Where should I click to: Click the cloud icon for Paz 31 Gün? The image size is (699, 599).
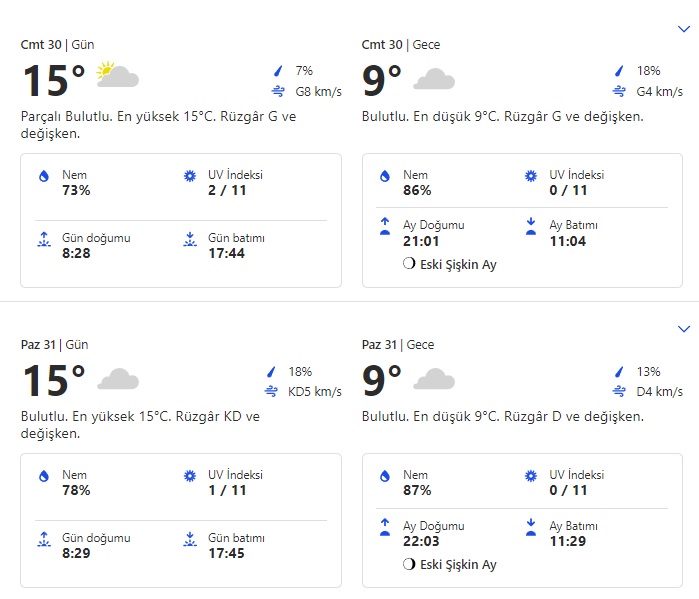(117, 379)
